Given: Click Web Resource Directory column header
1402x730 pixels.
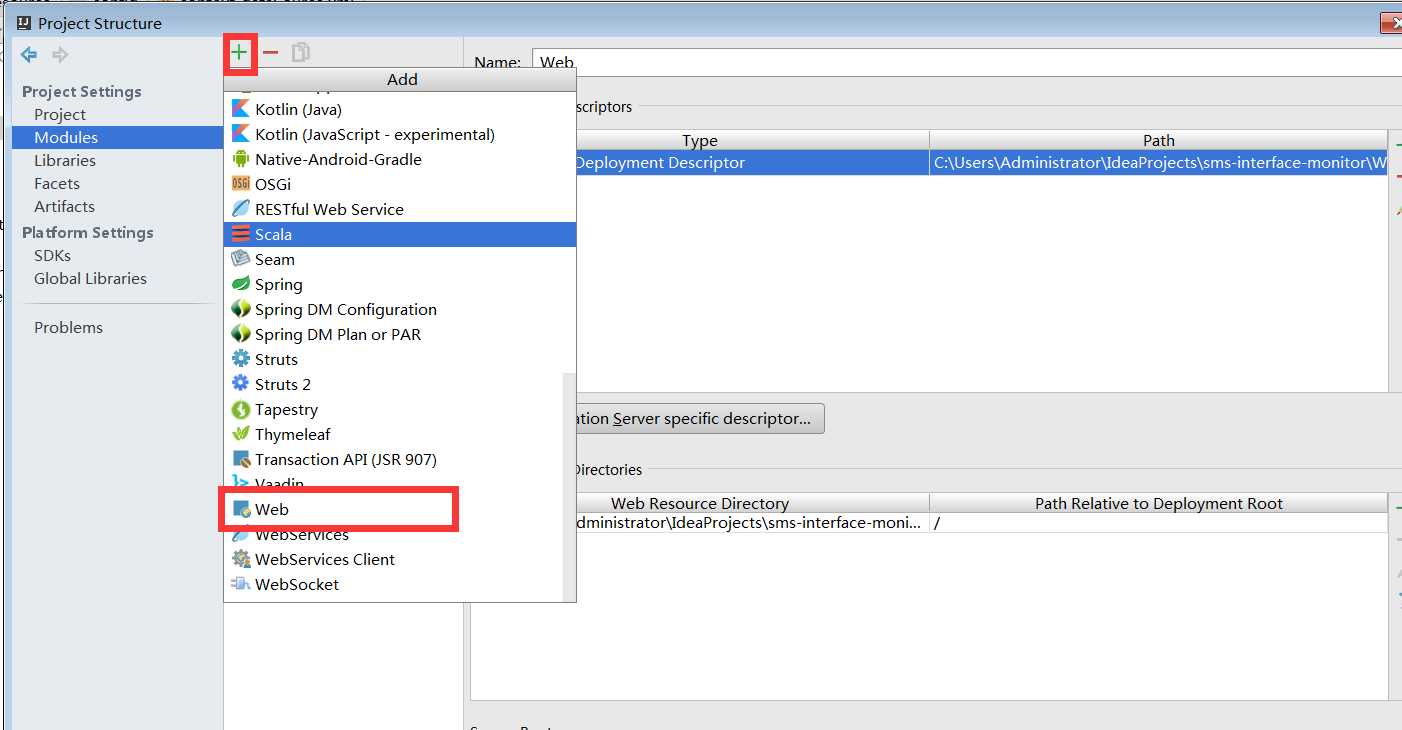Looking at the screenshot, I should [700, 503].
